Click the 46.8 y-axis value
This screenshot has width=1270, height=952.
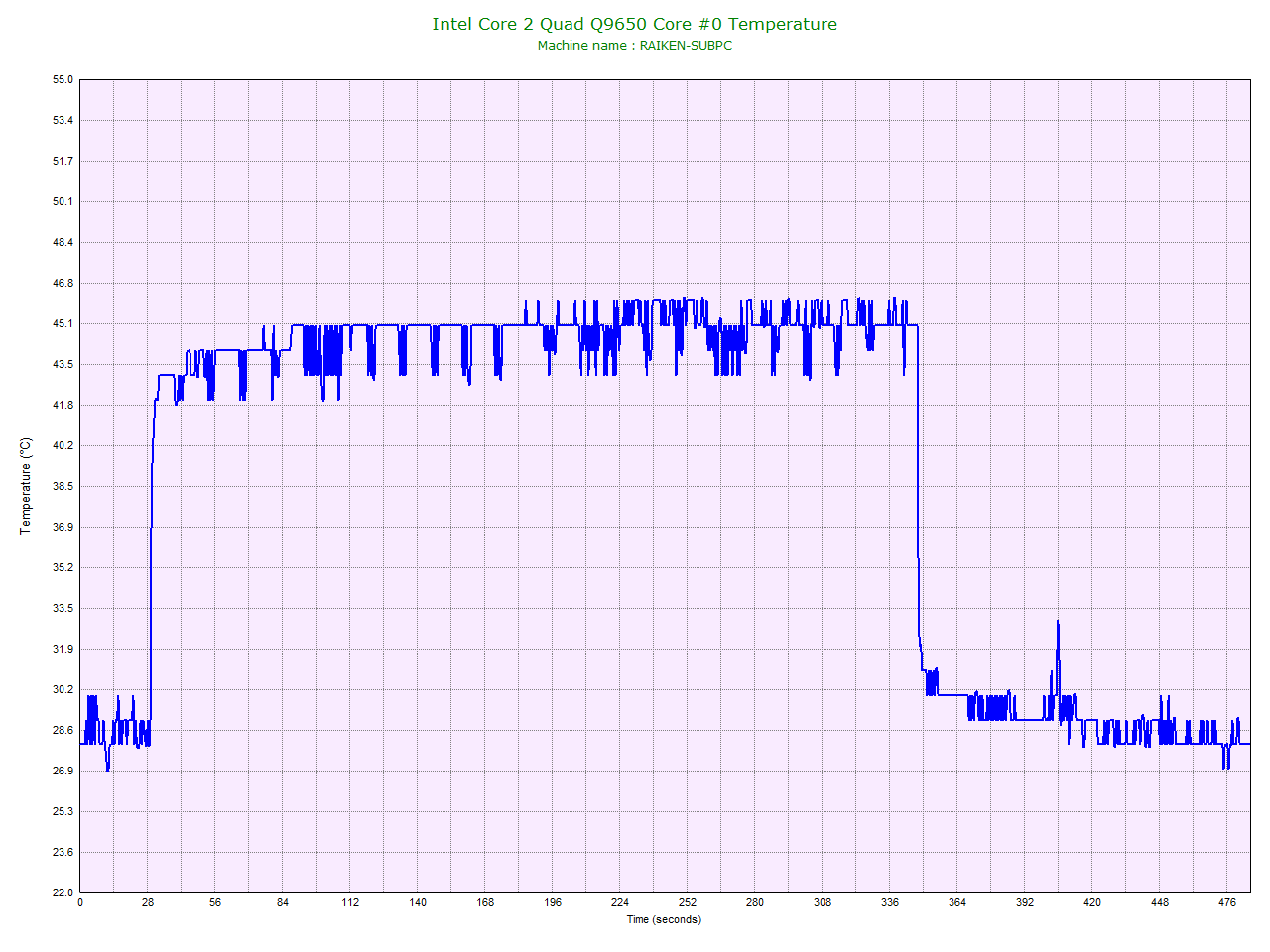(x=63, y=283)
